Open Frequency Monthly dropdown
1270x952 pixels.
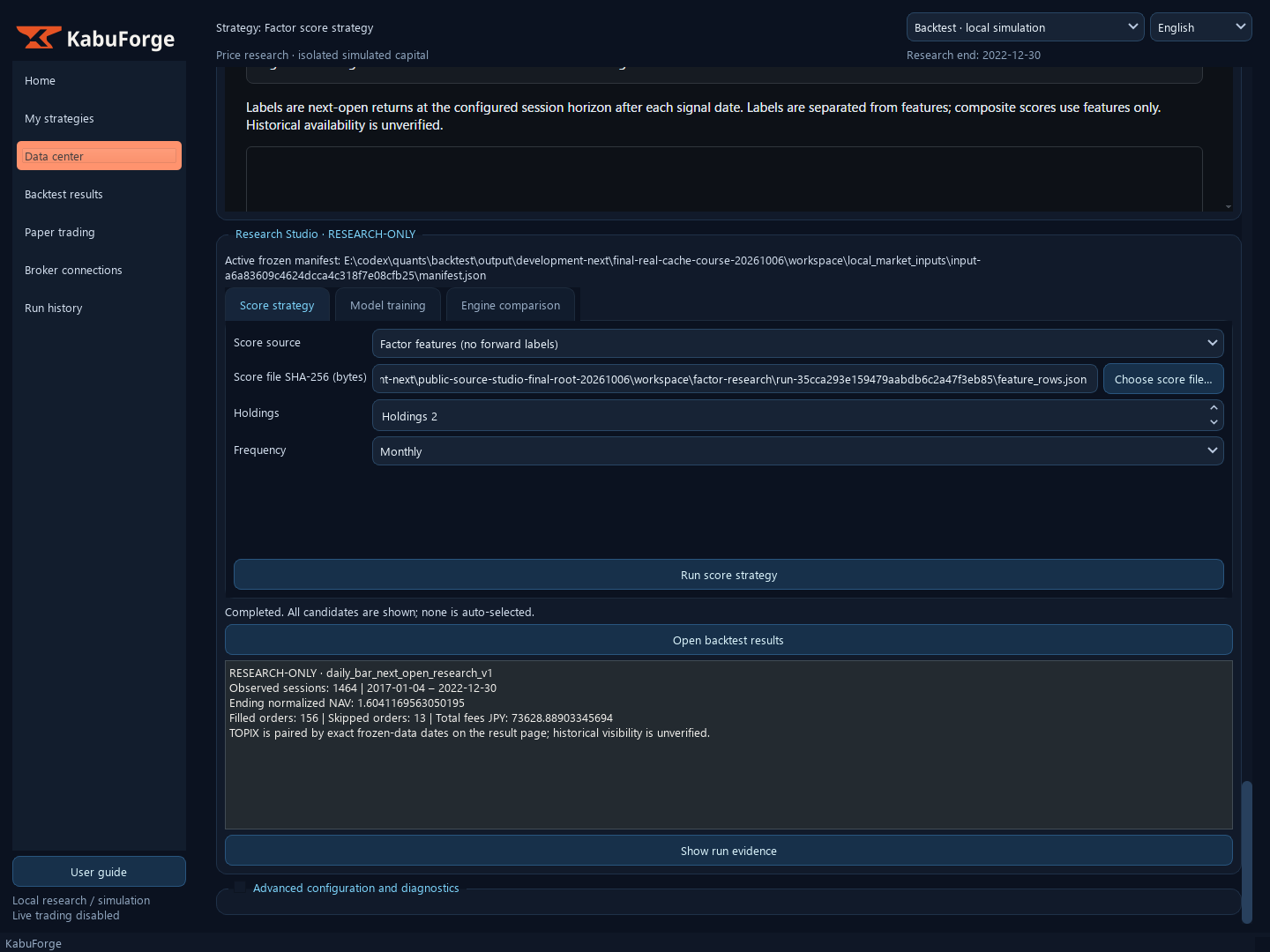click(x=797, y=450)
